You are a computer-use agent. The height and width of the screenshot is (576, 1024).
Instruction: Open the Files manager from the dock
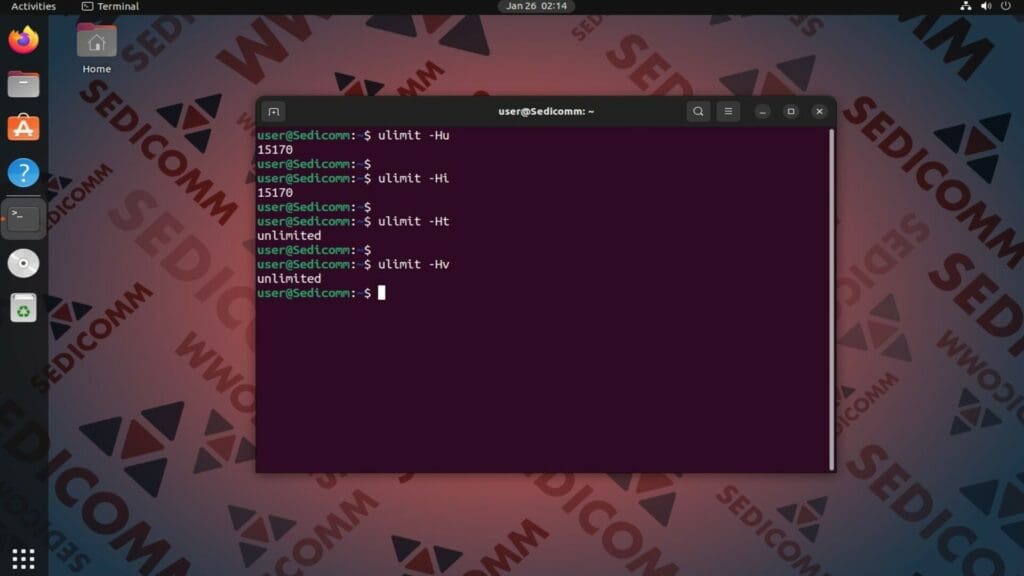24,84
